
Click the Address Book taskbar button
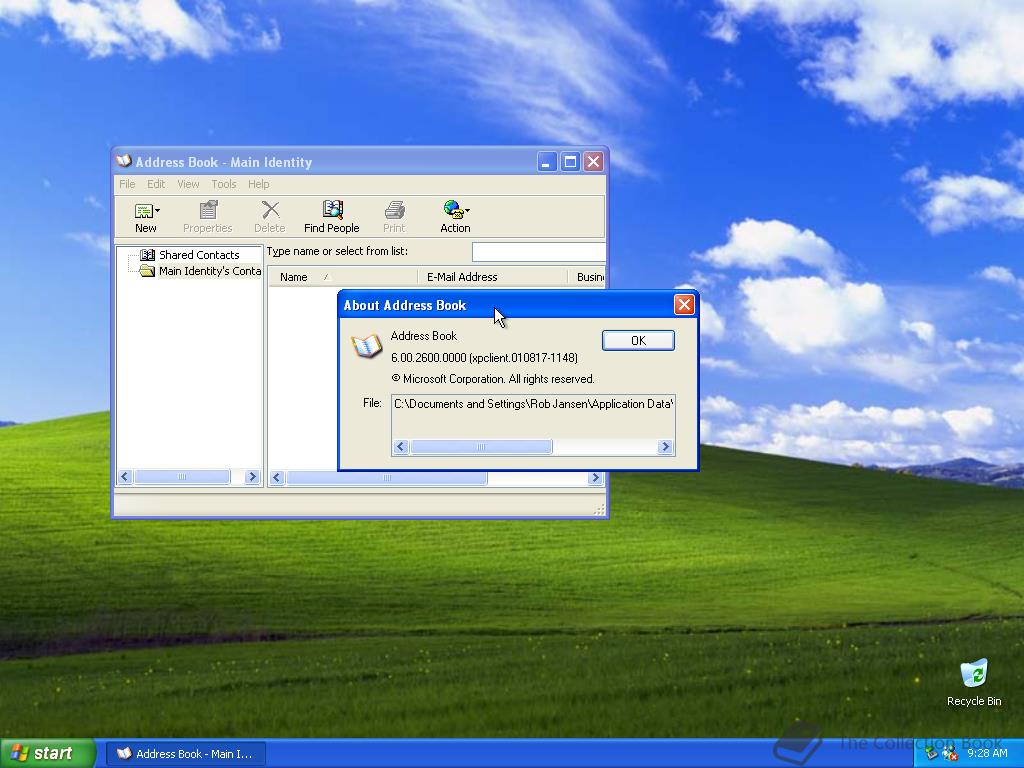pos(186,754)
